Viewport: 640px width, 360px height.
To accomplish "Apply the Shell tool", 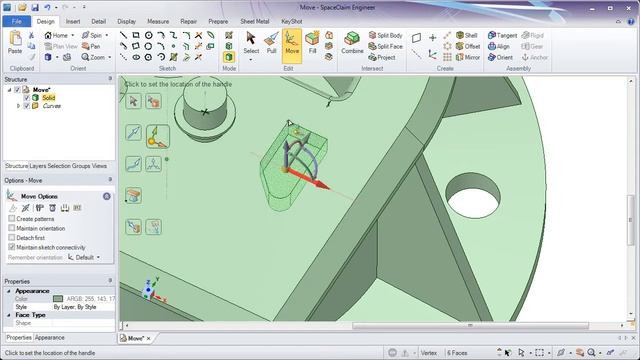I will [x=467, y=36].
